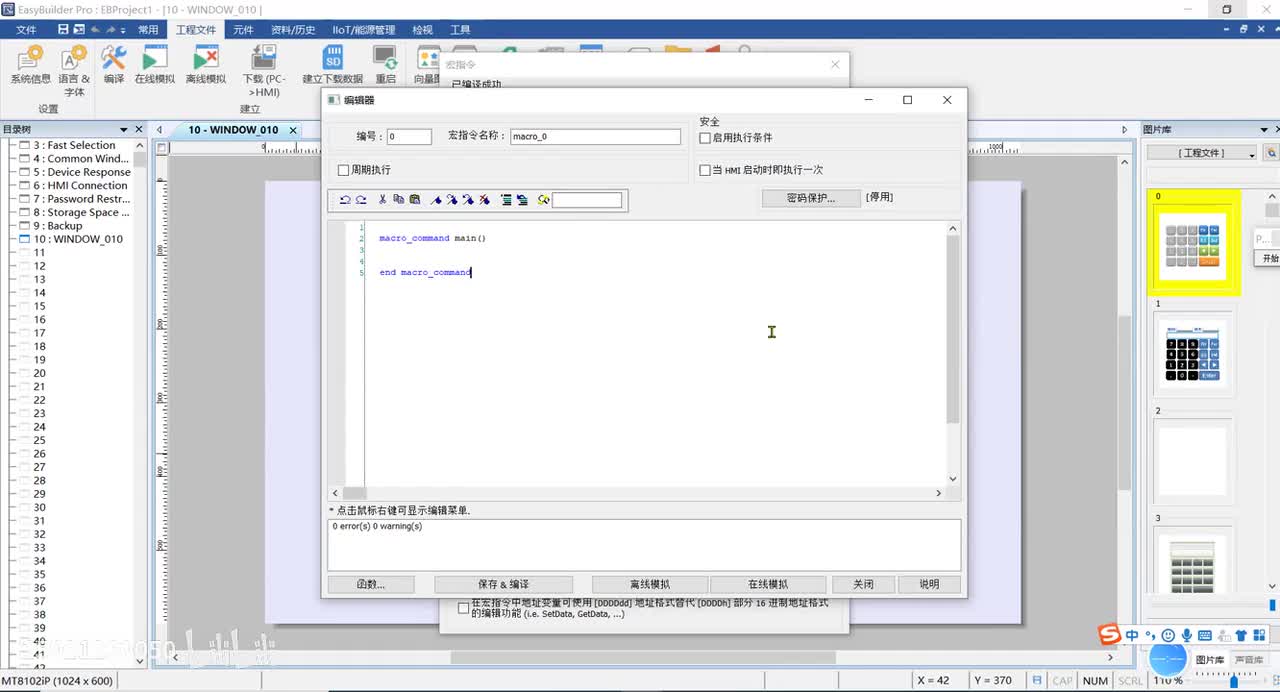The image size is (1280, 692).
Task: Click 离线模拟 button in macro editor
Action: pyautogui.click(x=650, y=584)
